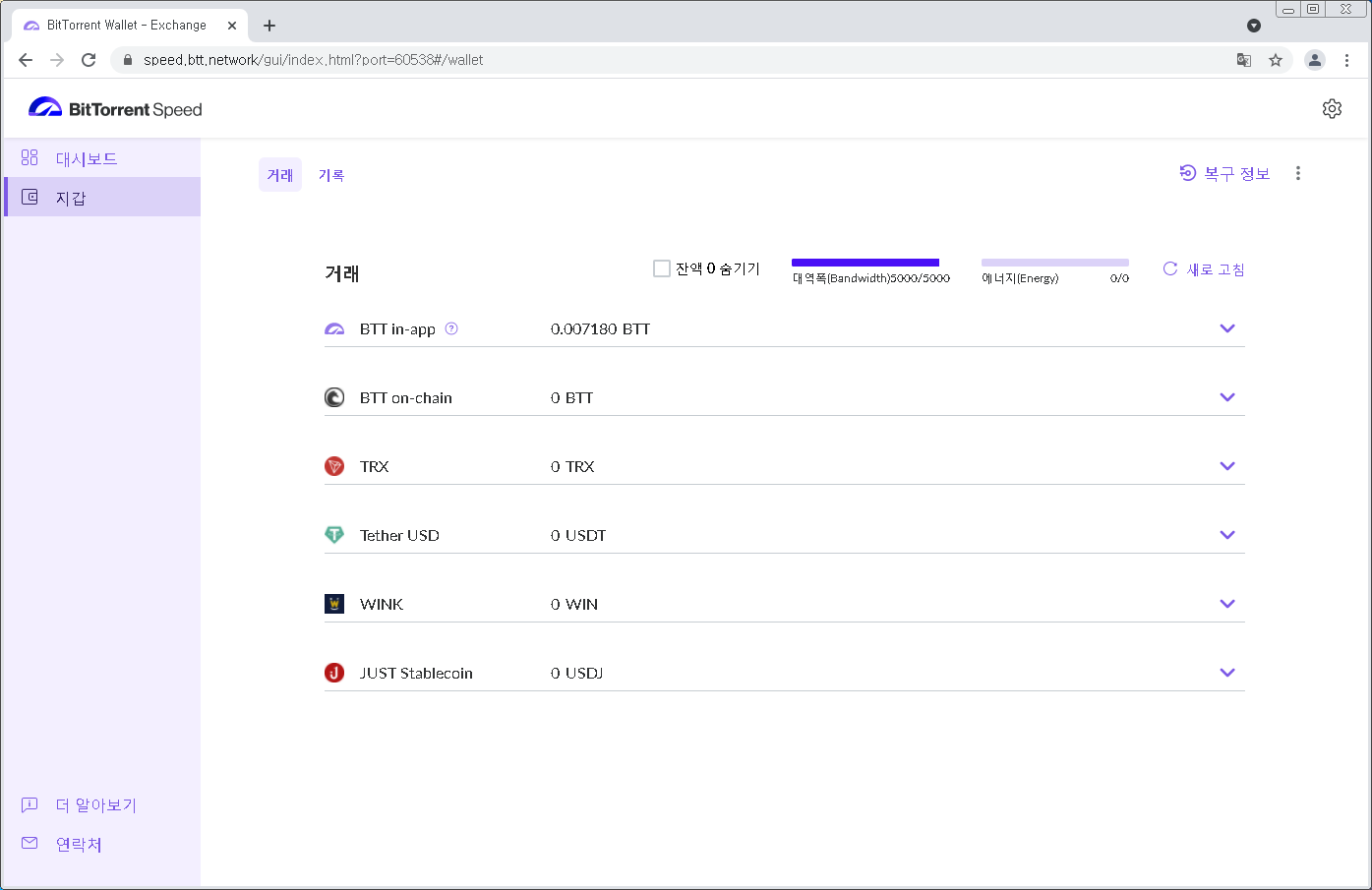Click the 0.007180 BTT balance
Viewport: 1372px width, 890px height.
pos(600,328)
